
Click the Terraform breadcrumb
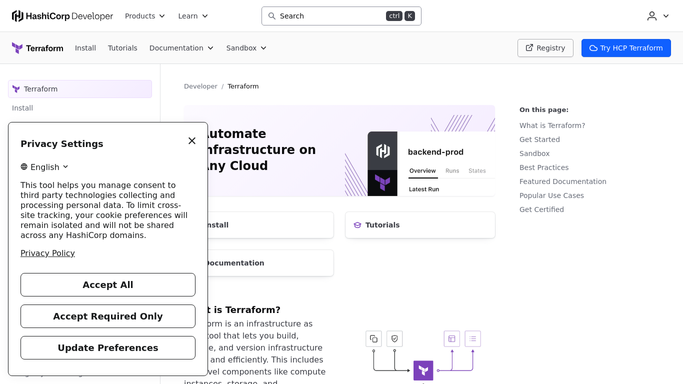[x=243, y=86]
